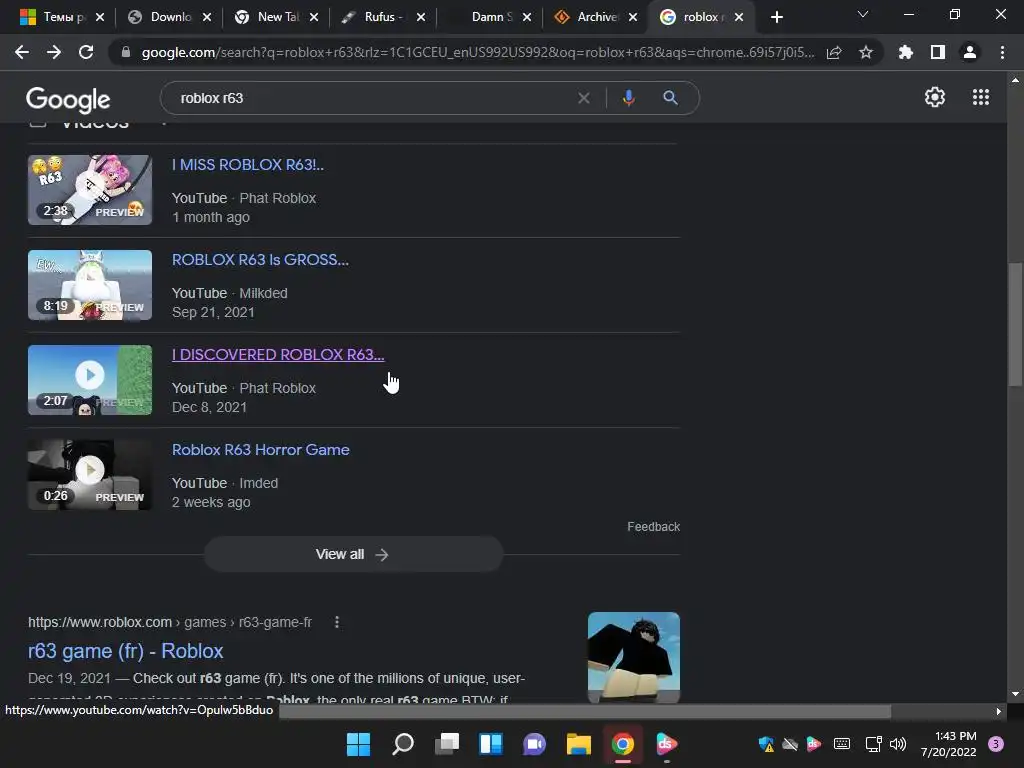The height and width of the screenshot is (768, 1024).
Task: Clear the Google search box
Action: point(584,98)
